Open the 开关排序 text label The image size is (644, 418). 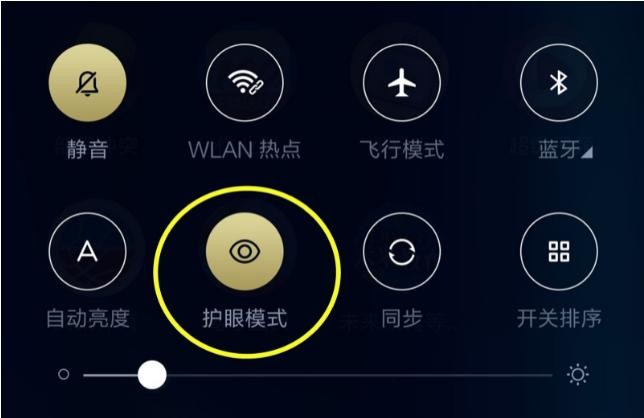(559, 318)
